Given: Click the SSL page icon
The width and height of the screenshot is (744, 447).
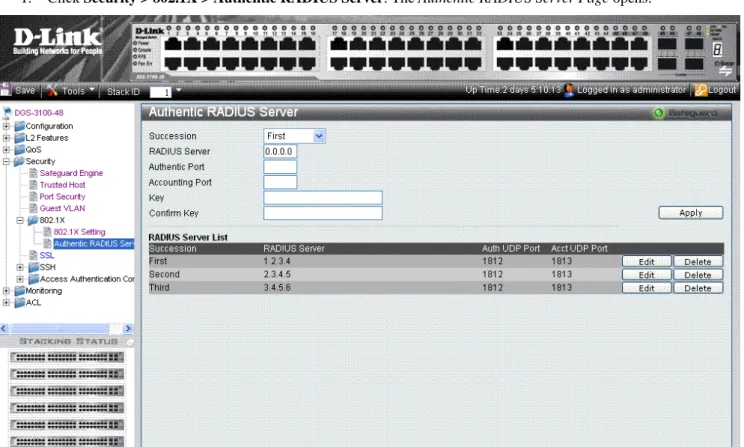Looking at the screenshot, I should tap(33, 255).
